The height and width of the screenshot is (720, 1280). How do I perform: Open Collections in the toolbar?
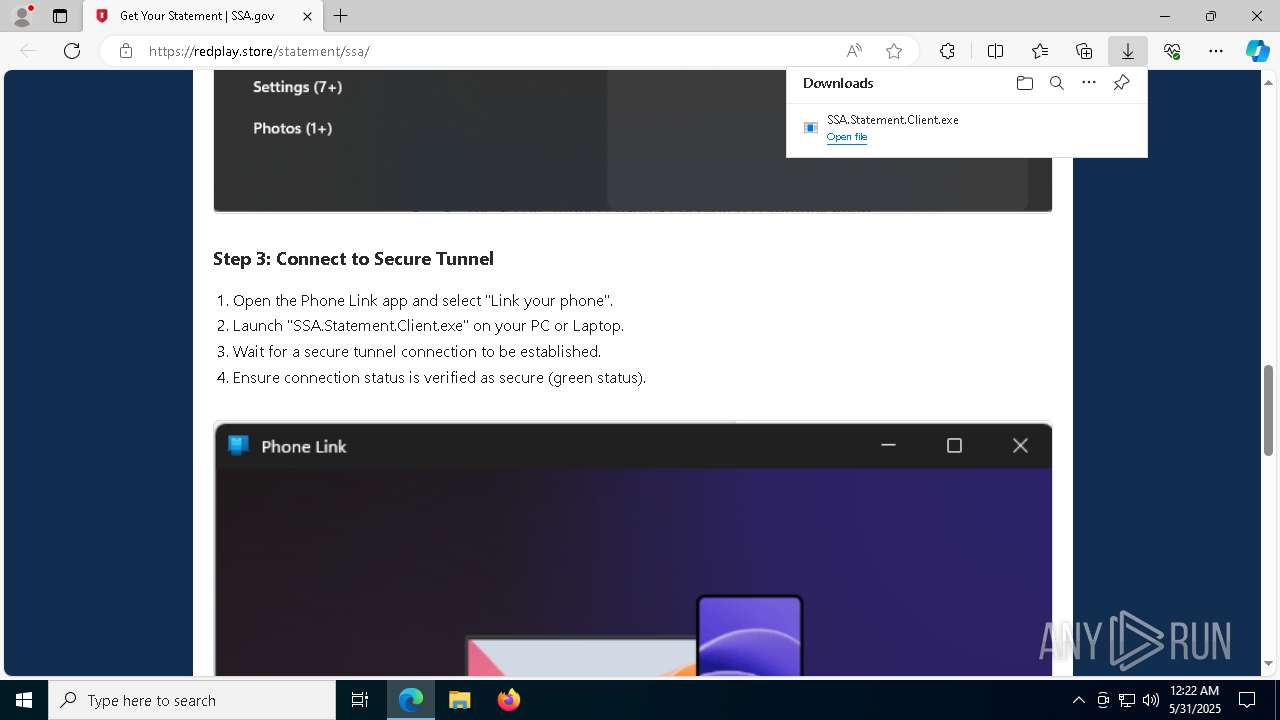(x=1084, y=51)
